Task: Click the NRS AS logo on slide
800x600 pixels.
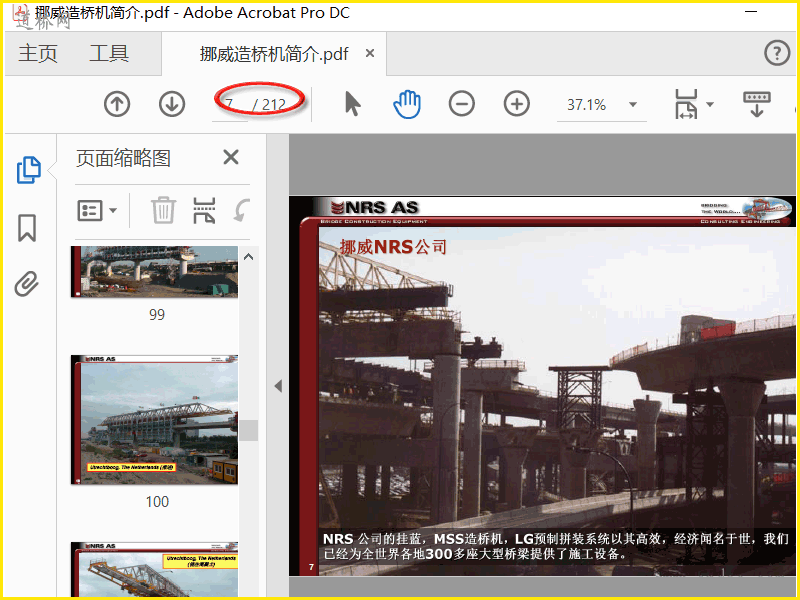Action: 375,208
